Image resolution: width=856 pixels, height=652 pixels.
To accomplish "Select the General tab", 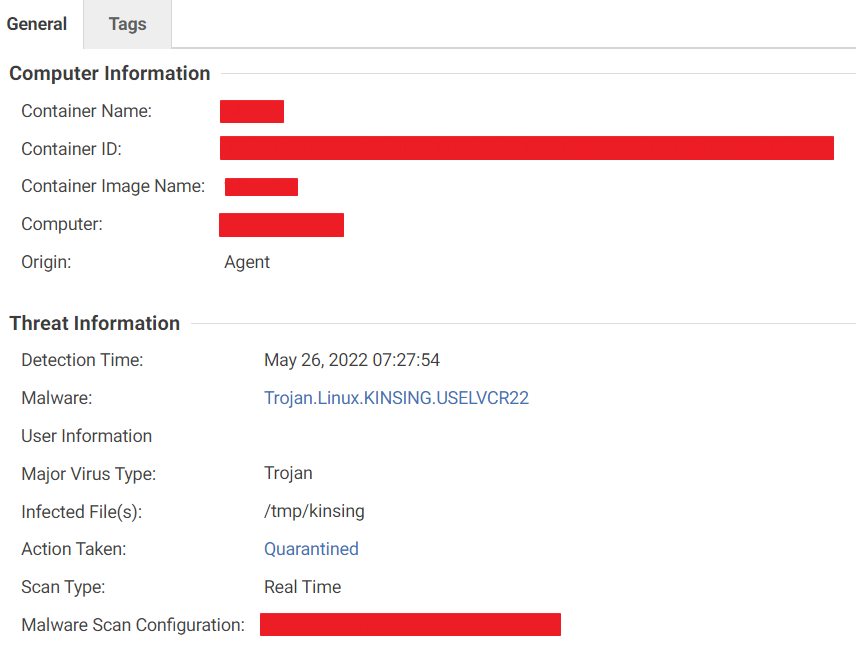I will [37, 24].
